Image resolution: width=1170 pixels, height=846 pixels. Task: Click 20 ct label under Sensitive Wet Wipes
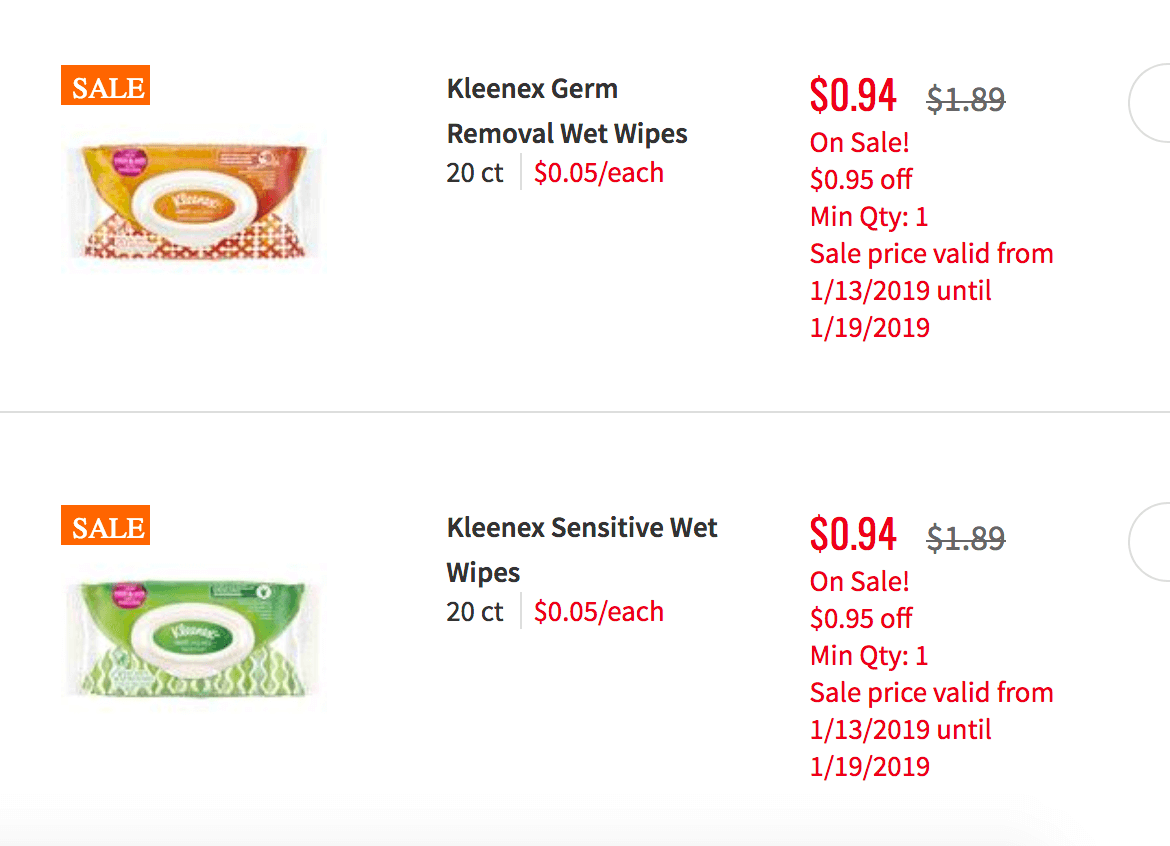[475, 612]
